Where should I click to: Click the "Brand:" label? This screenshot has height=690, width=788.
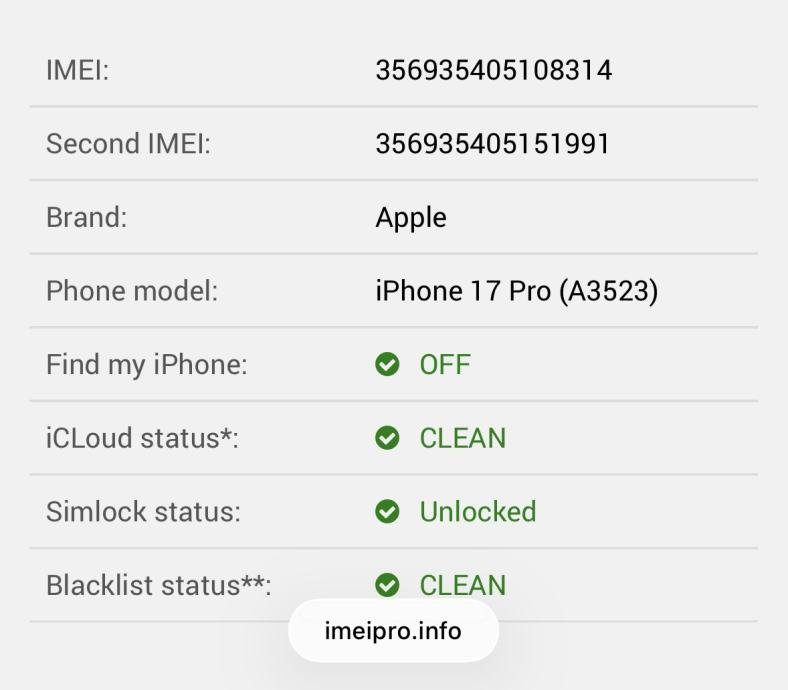tap(86, 218)
